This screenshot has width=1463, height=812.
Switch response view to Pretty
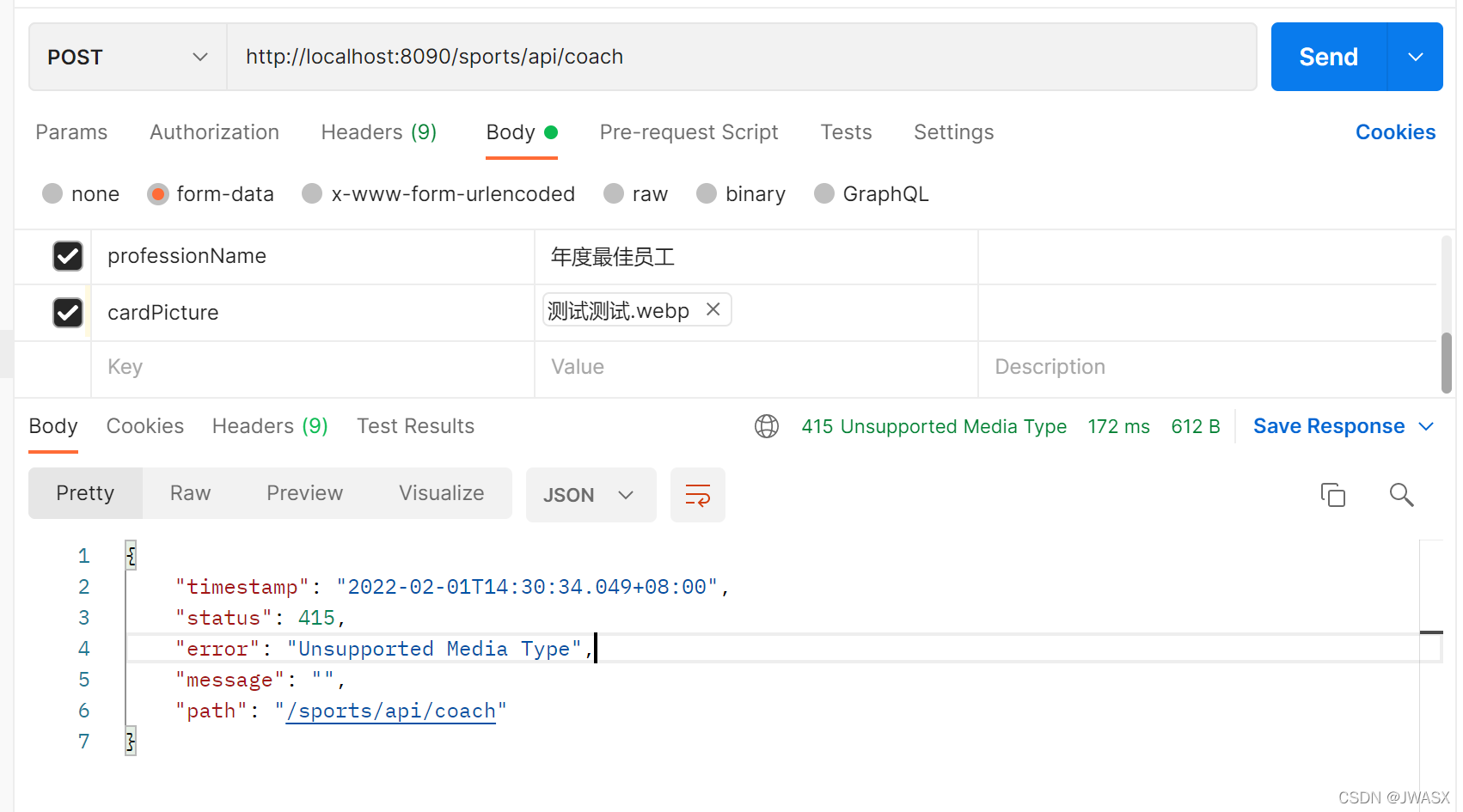(85, 493)
